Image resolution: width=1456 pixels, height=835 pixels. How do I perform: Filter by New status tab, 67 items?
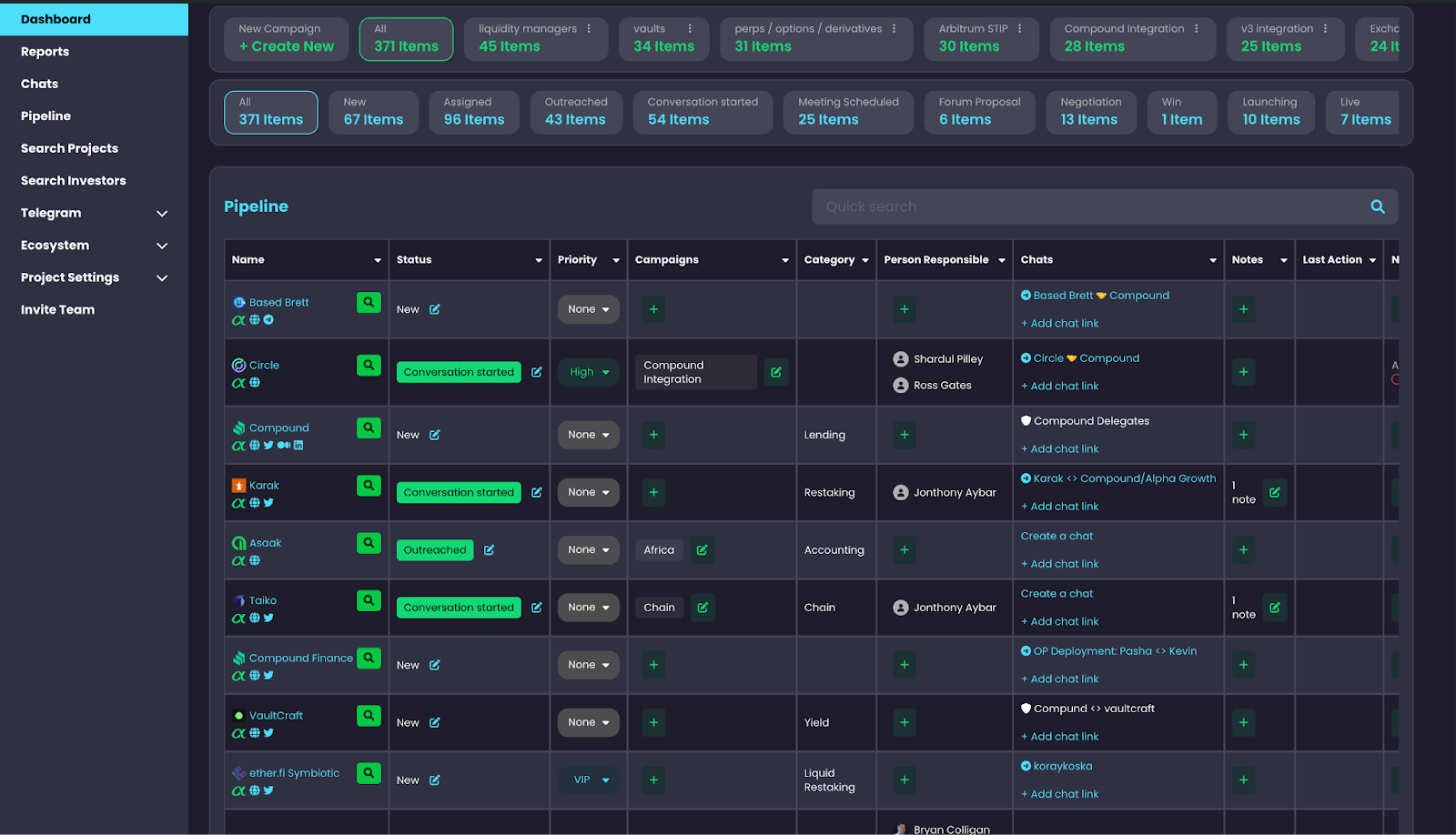click(x=373, y=112)
